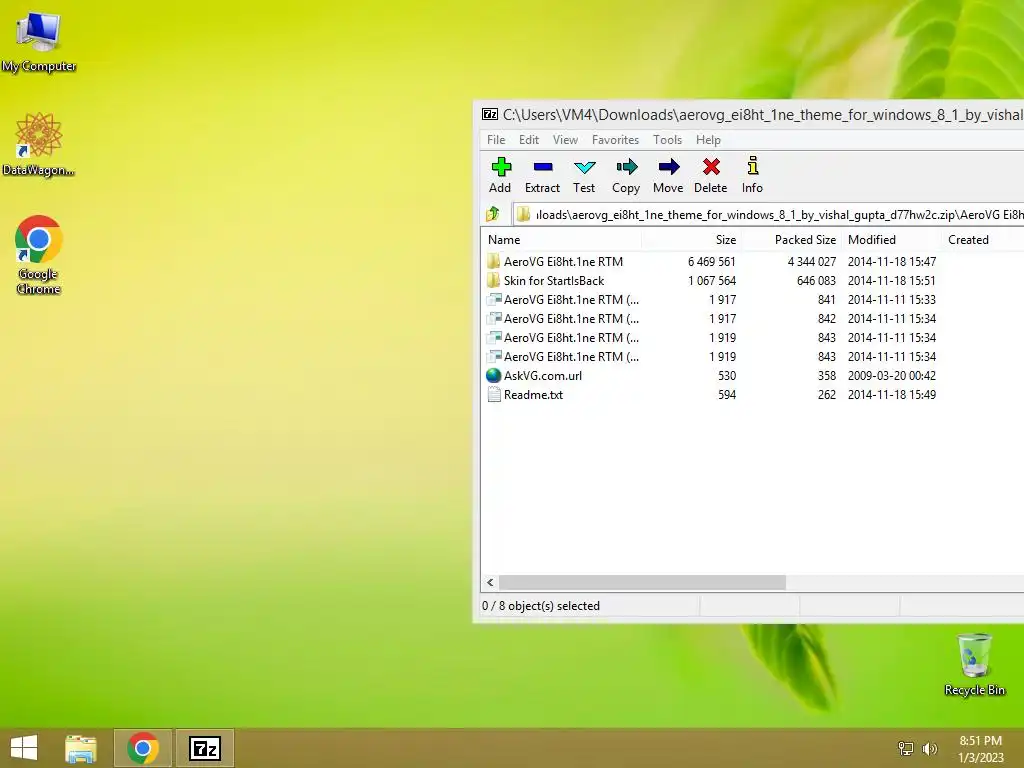
Task: Click the taskbar clock showing 8:51 PM
Action: tap(980, 748)
